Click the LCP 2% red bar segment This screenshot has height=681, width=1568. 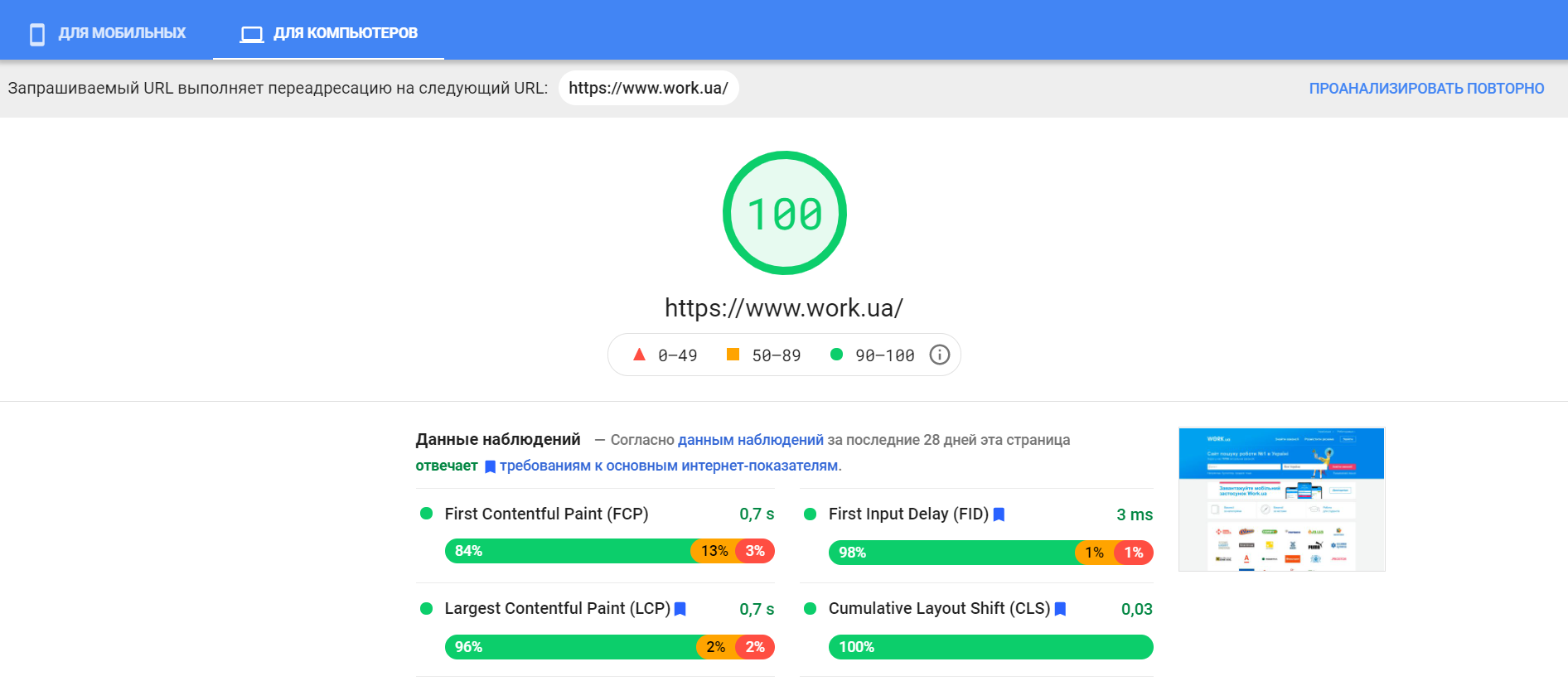[755, 647]
